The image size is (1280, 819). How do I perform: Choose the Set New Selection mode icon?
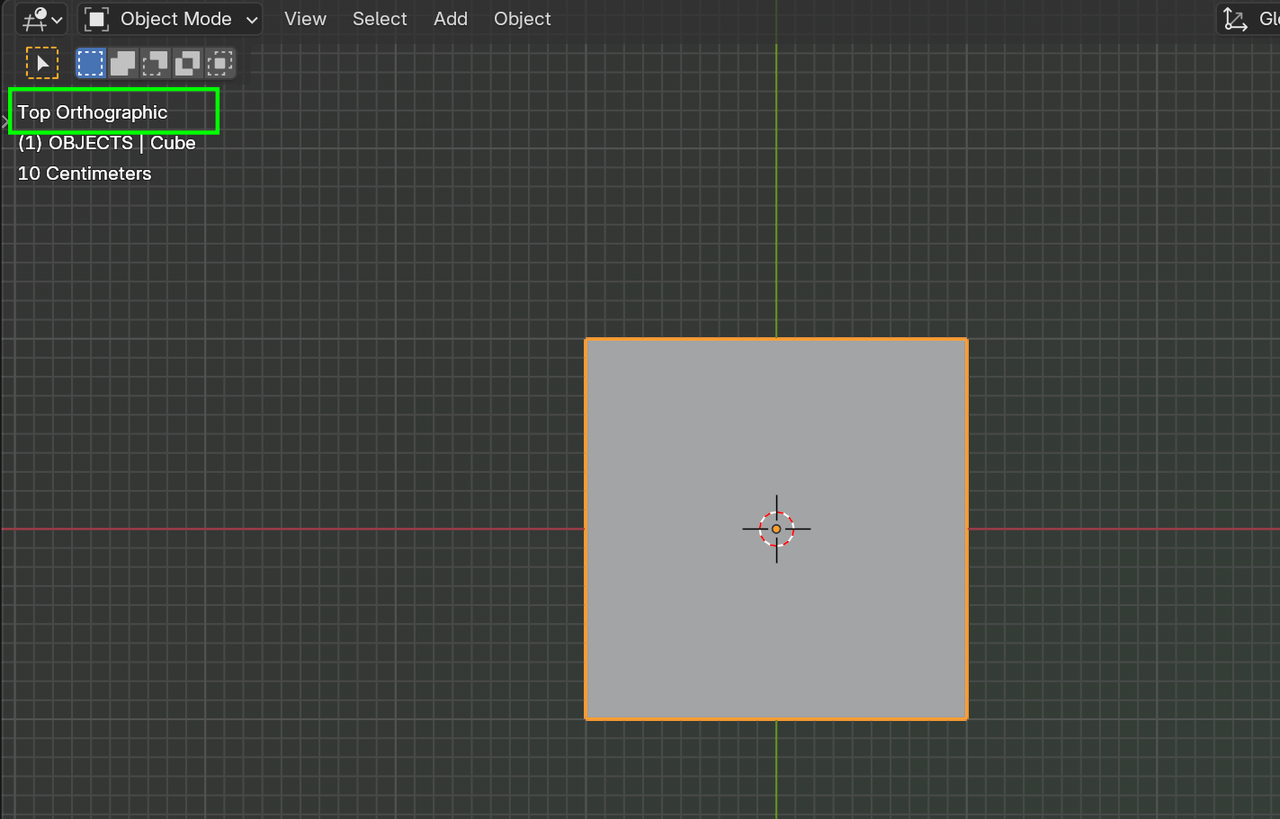[x=91, y=64]
